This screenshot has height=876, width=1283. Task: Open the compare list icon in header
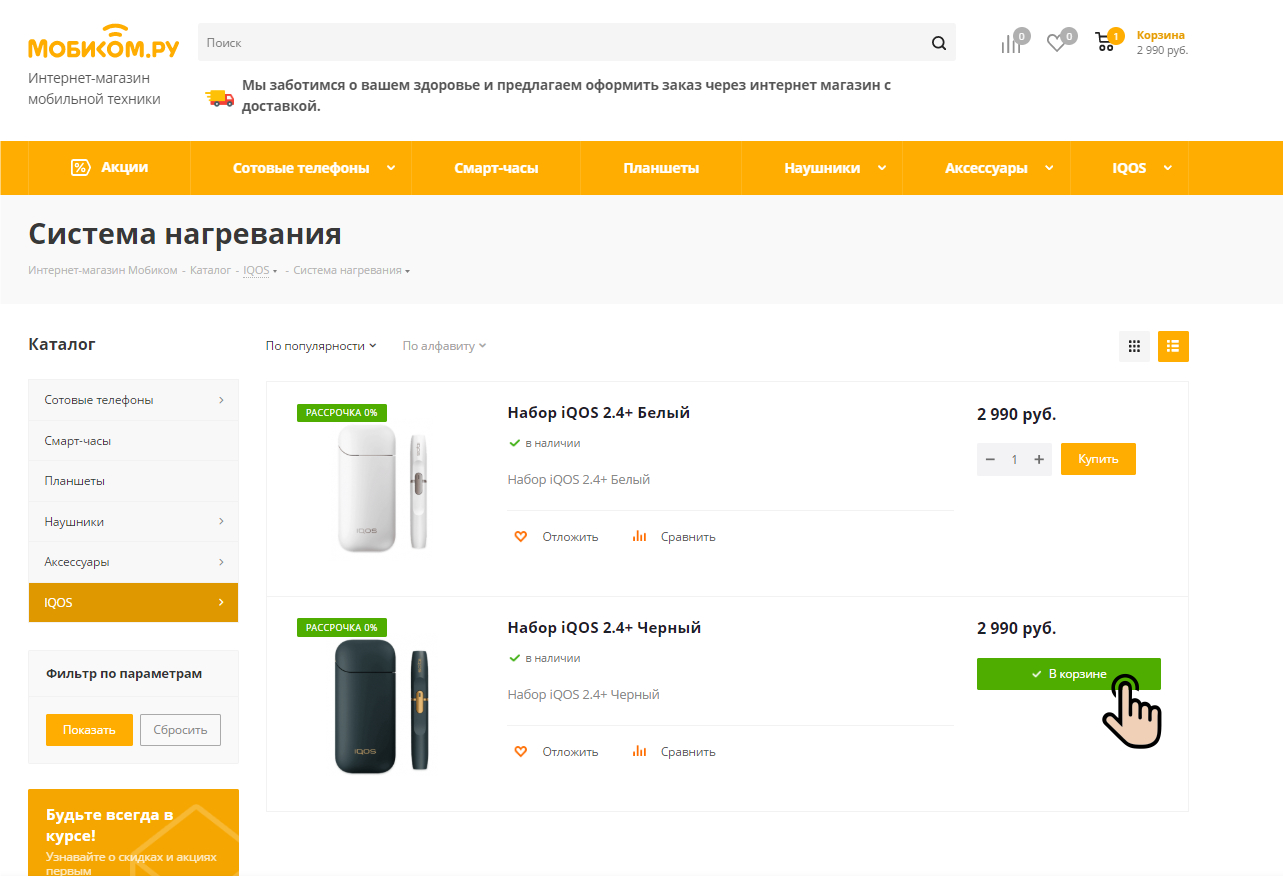pyautogui.click(x=1011, y=43)
